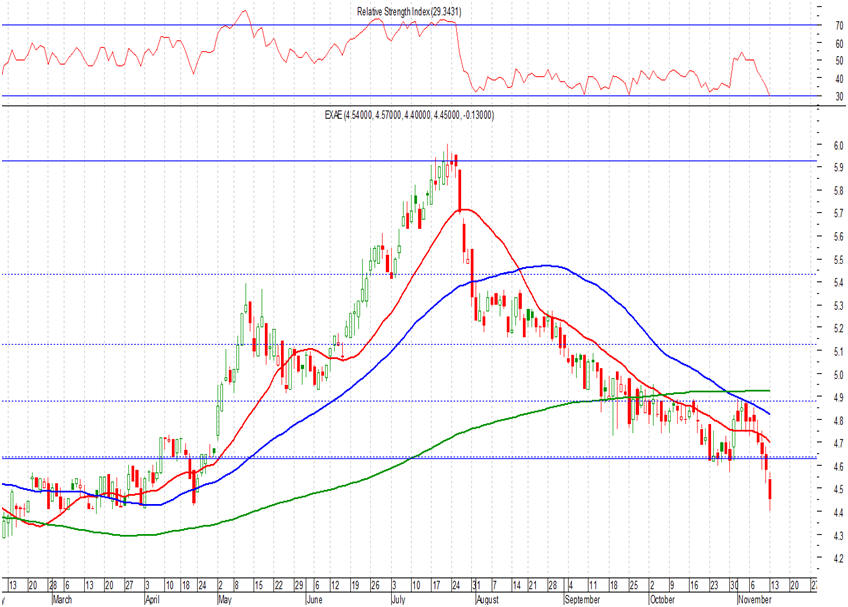The height and width of the screenshot is (607, 848).
Task: Click the date tick label 15
Action: coord(259,585)
